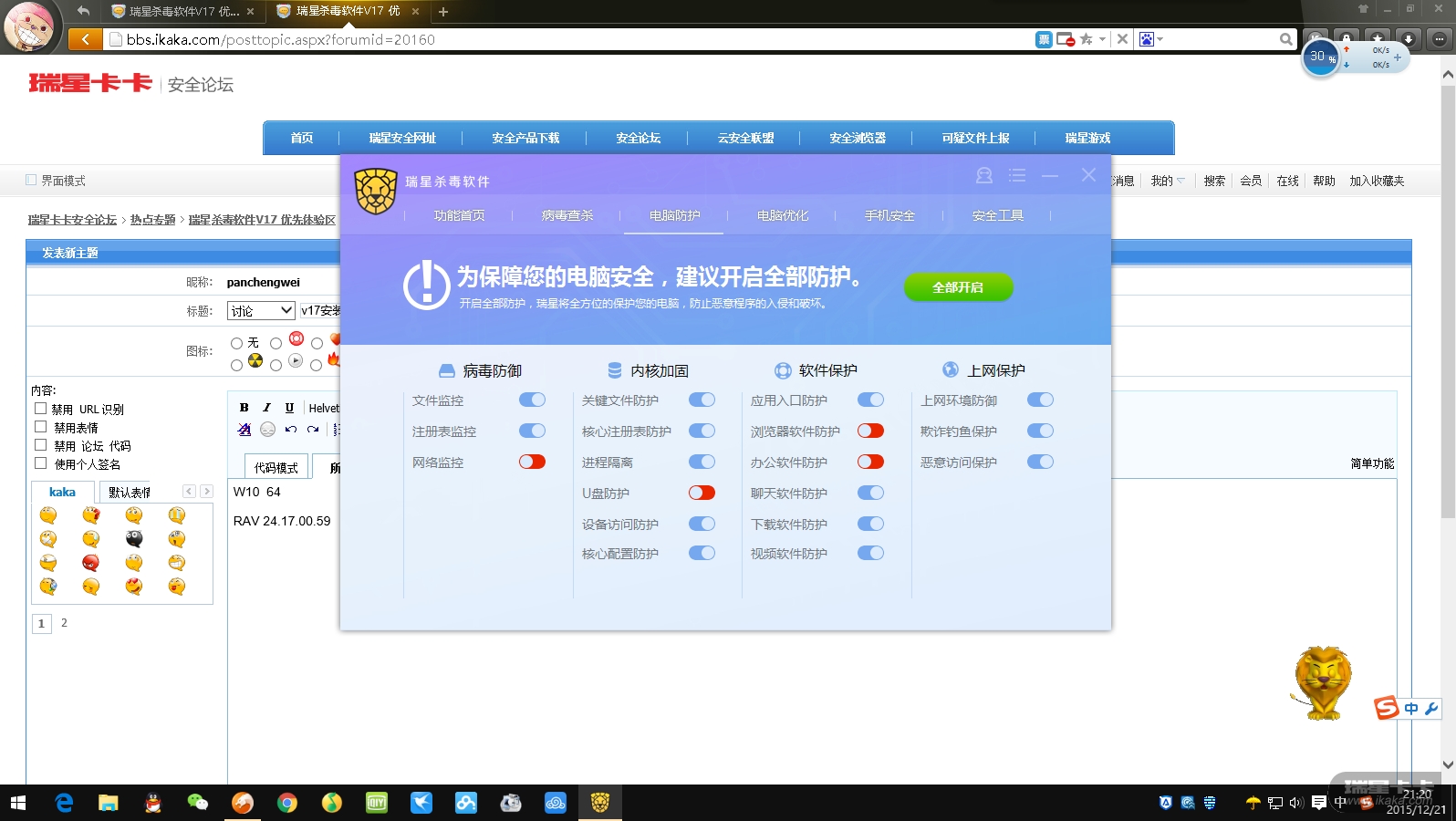The height and width of the screenshot is (821, 1456).
Task: Open a new browser tab with plus icon
Action: (443, 12)
